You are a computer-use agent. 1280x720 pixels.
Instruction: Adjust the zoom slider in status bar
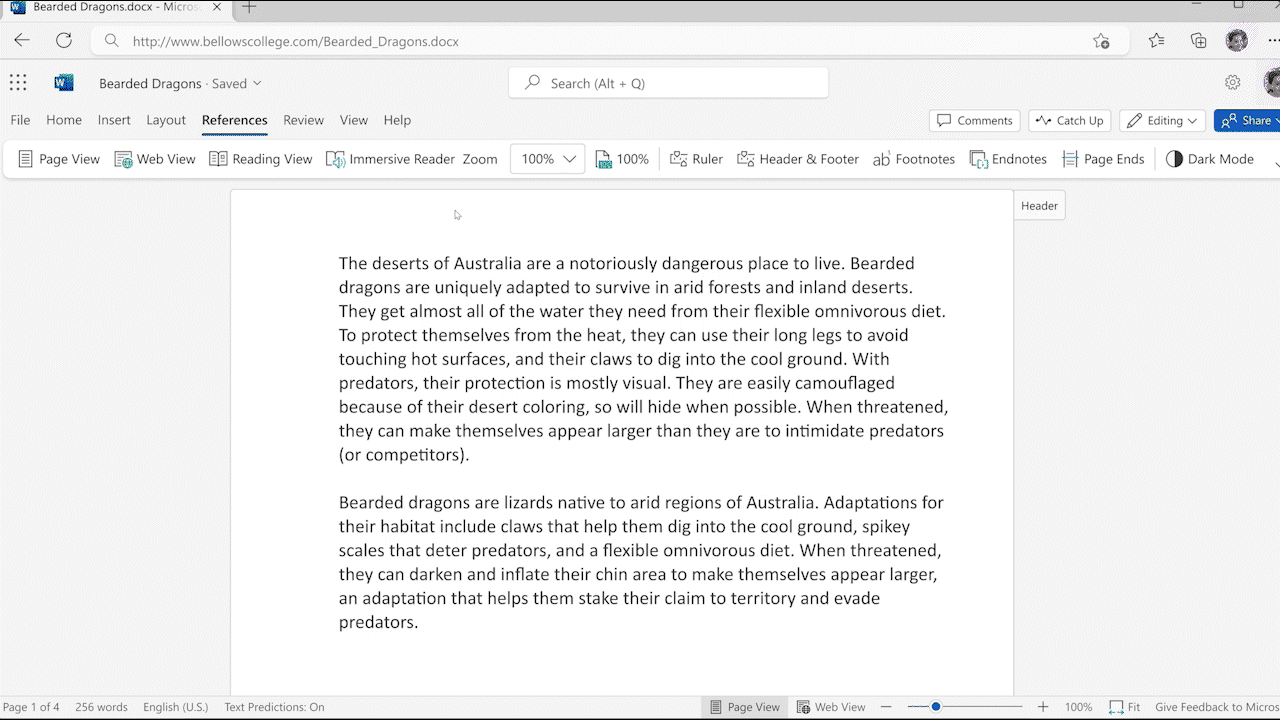(x=936, y=707)
